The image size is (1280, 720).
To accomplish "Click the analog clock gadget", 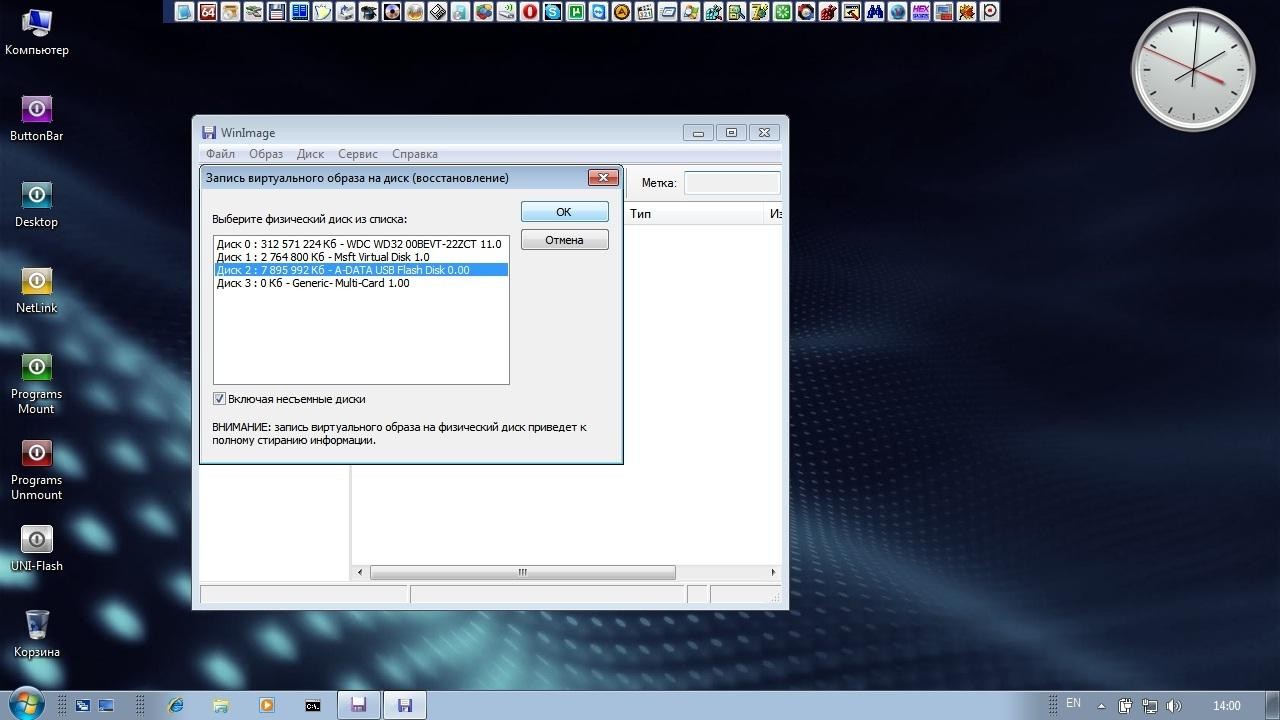I will tap(1193, 70).
